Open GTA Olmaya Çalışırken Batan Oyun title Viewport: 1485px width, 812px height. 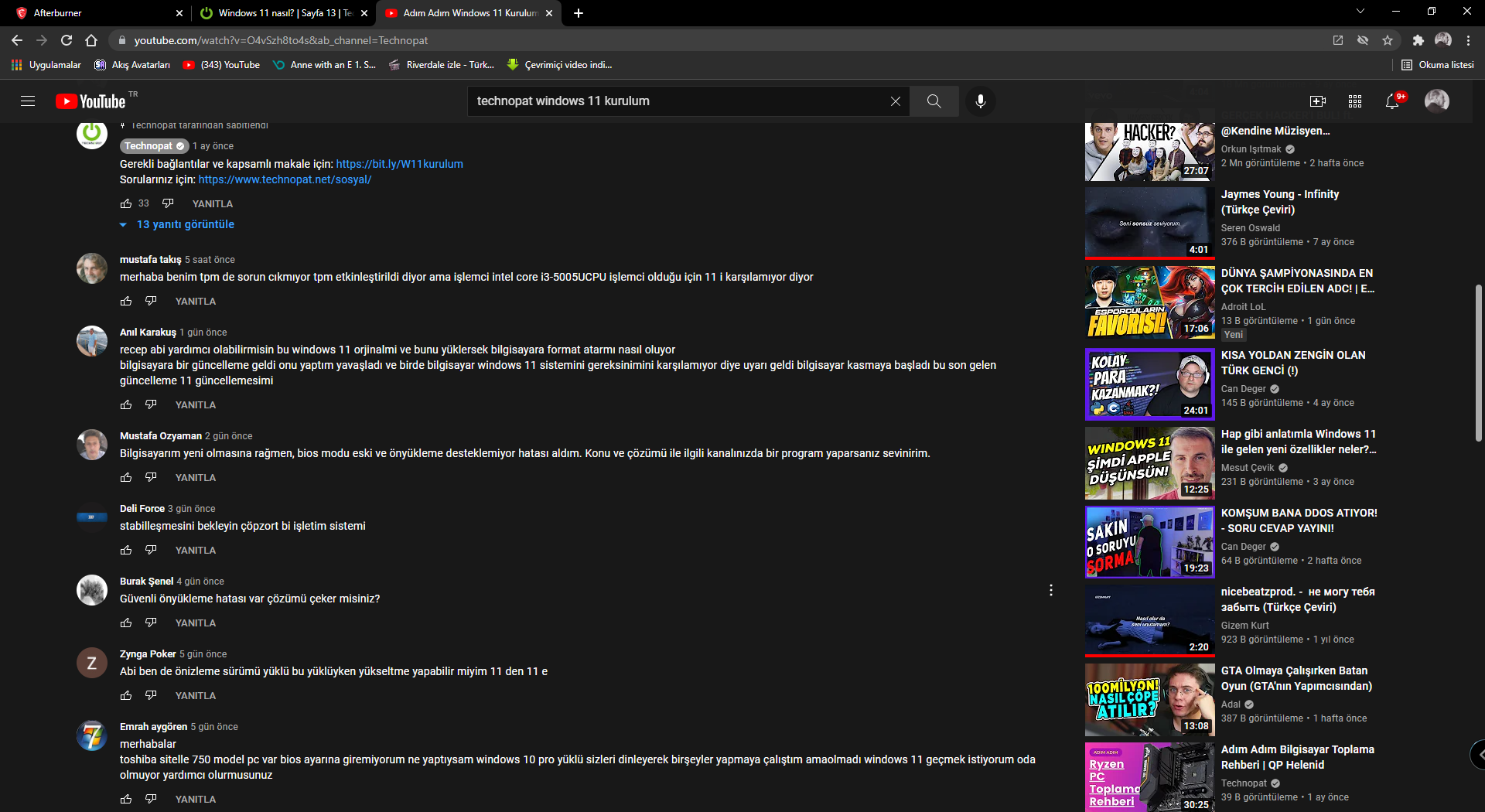[1297, 678]
